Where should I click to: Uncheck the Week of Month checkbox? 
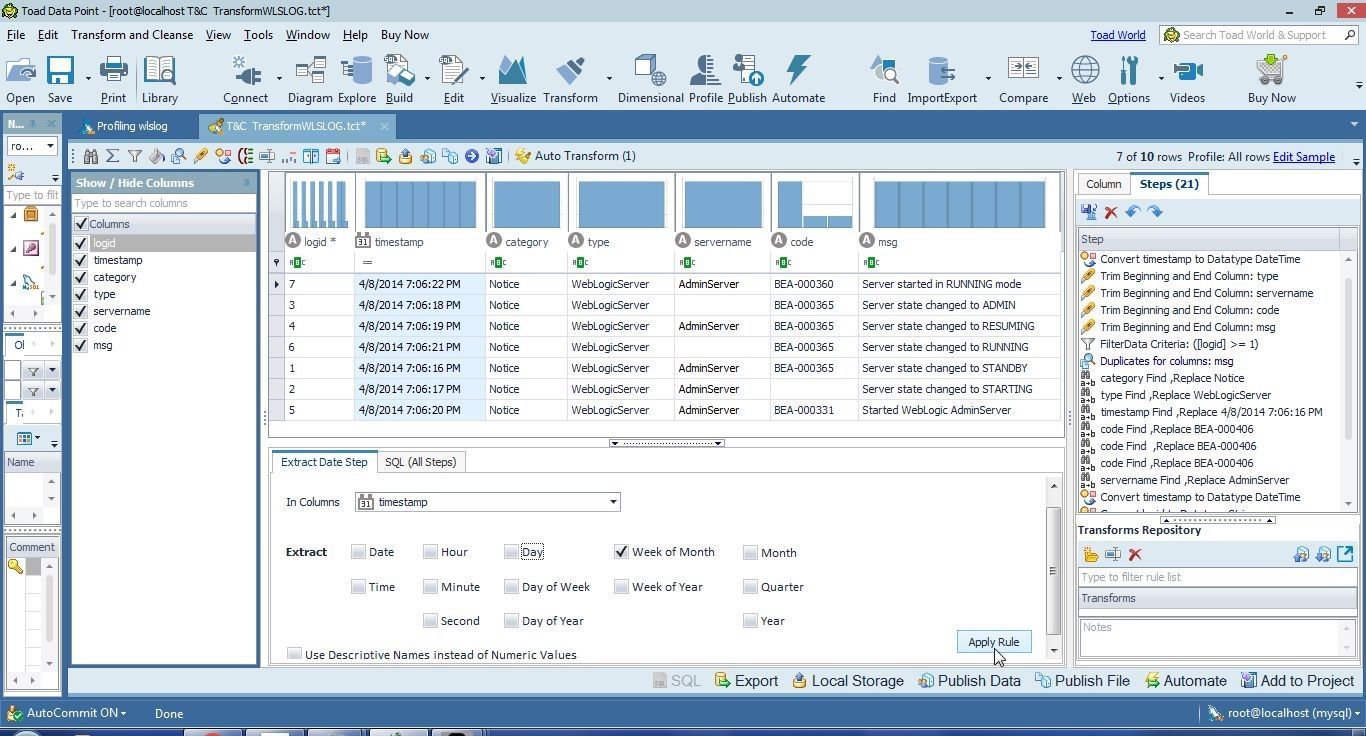coord(621,552)
